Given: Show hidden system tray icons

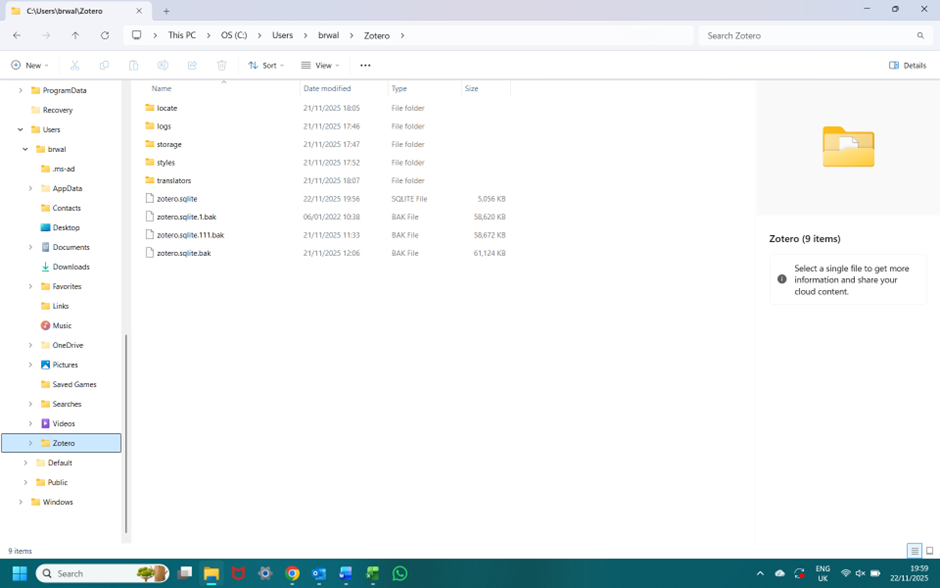Looking at the screenshot, I should click(760, 574).
